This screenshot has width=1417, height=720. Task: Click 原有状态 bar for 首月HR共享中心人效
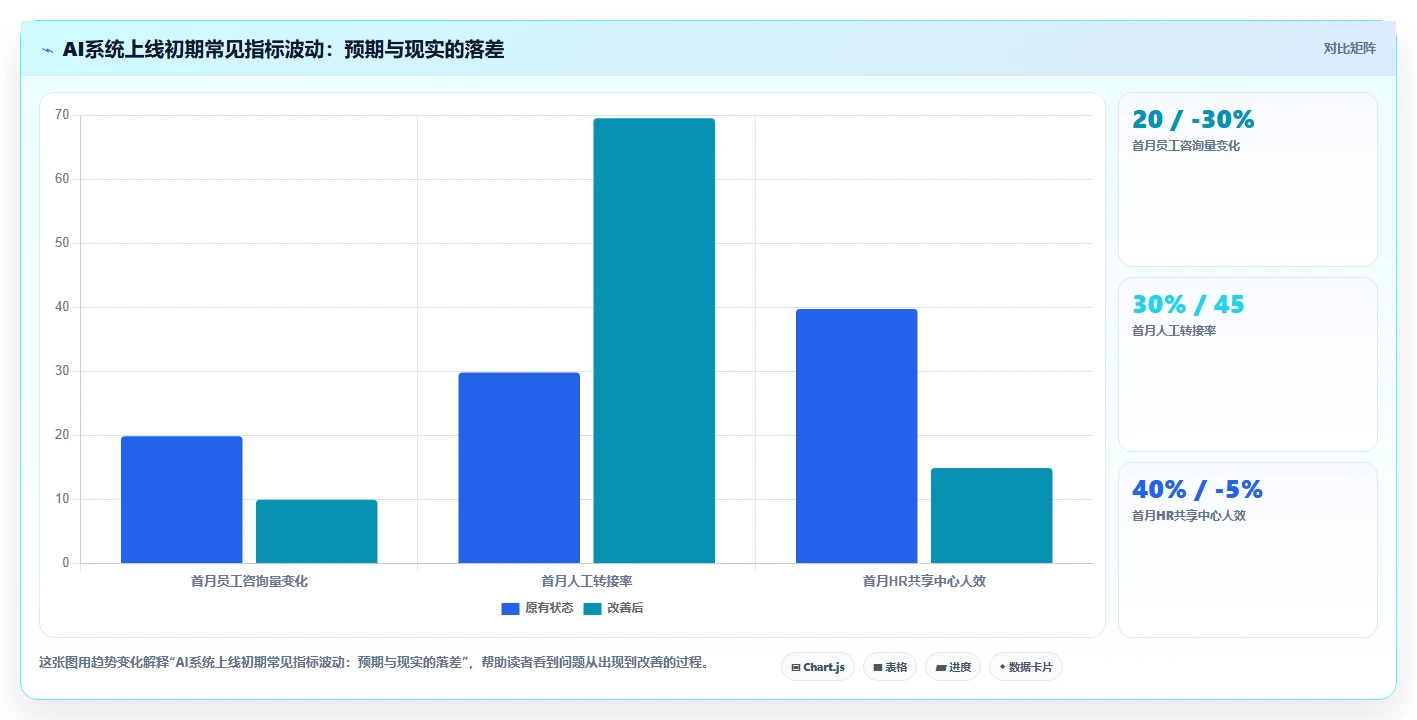point(856,436)
